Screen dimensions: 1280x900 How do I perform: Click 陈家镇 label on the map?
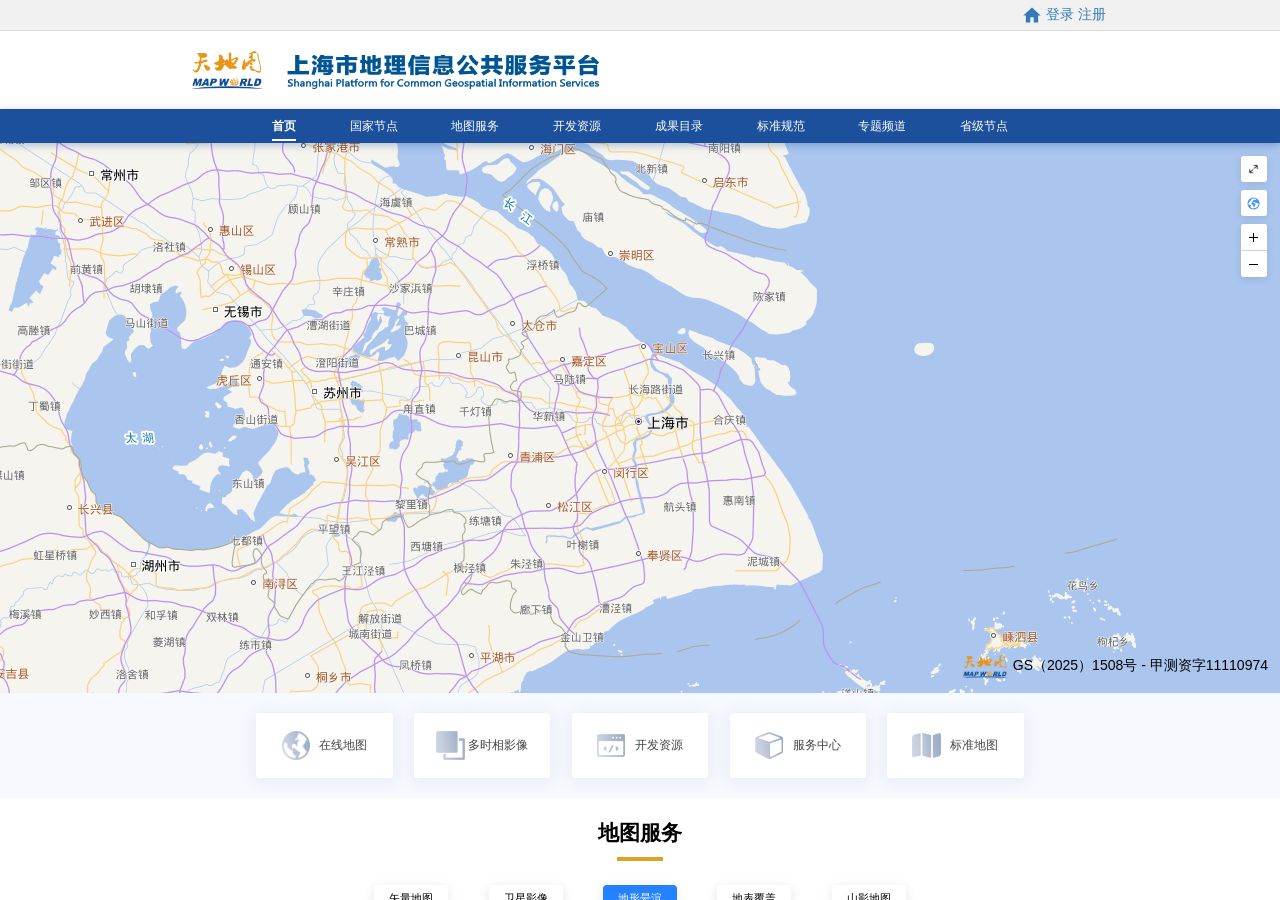(769, 297)
